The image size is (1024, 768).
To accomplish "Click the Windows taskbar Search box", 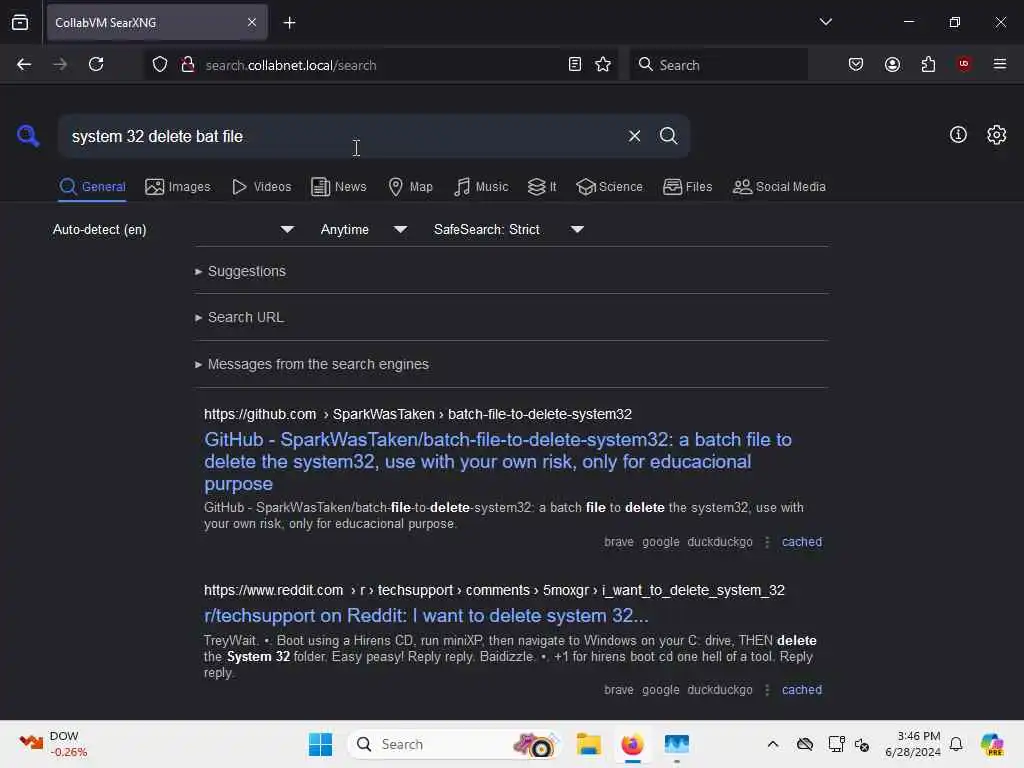I will tap(455, 744).
